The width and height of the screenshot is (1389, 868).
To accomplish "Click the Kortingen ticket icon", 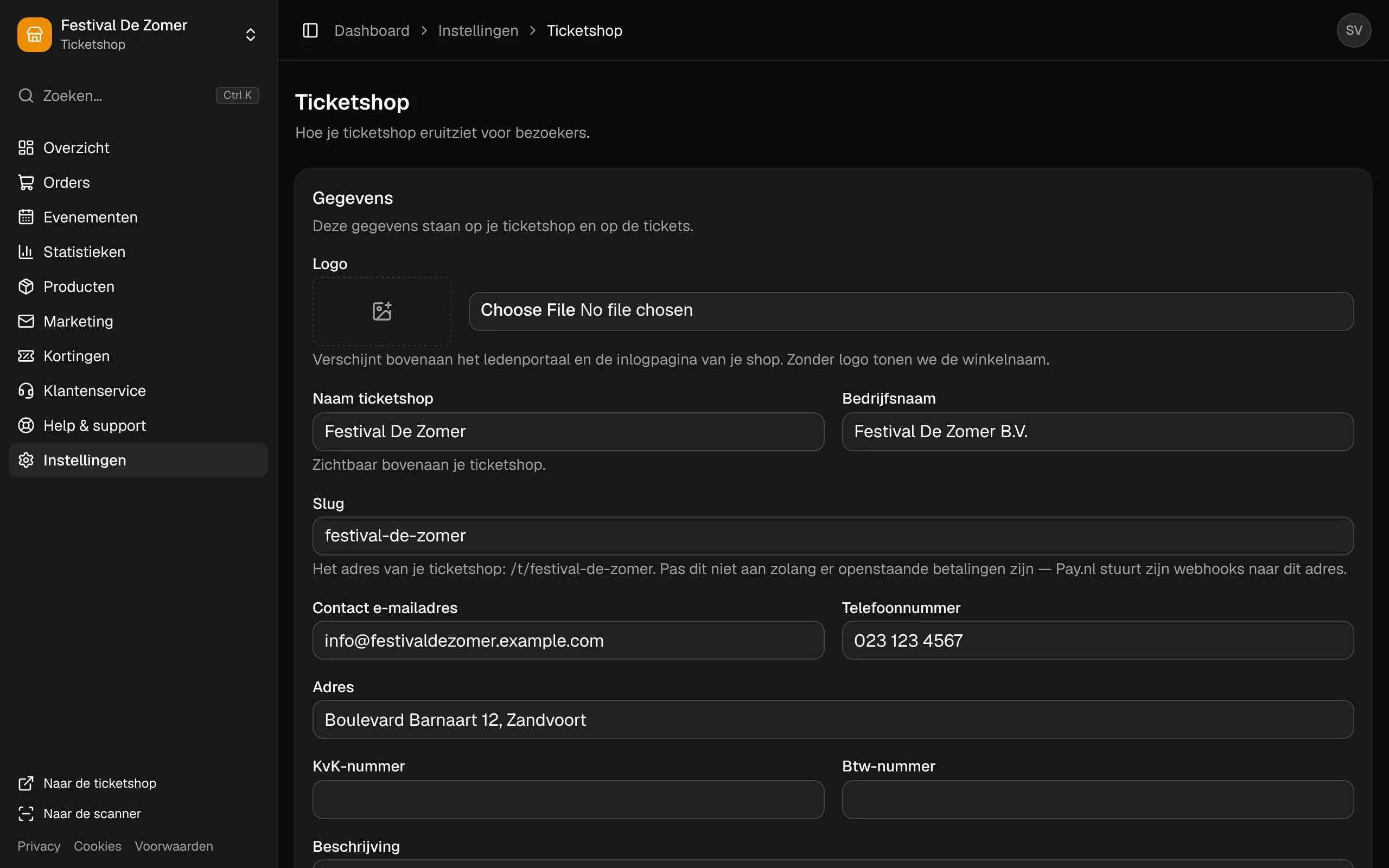I will point(26,356).
